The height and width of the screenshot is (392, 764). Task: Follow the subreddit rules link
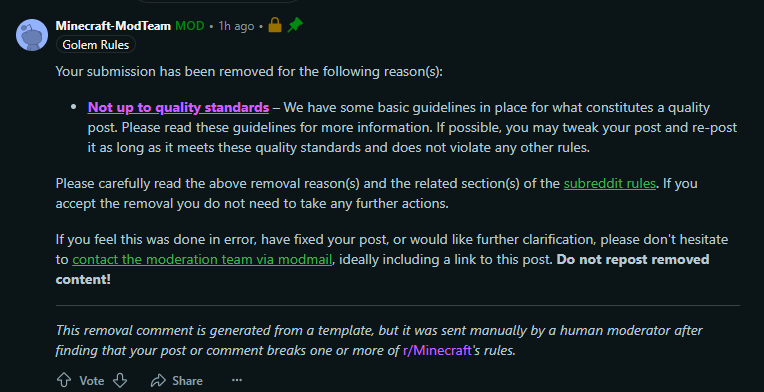tap(610, 184)
